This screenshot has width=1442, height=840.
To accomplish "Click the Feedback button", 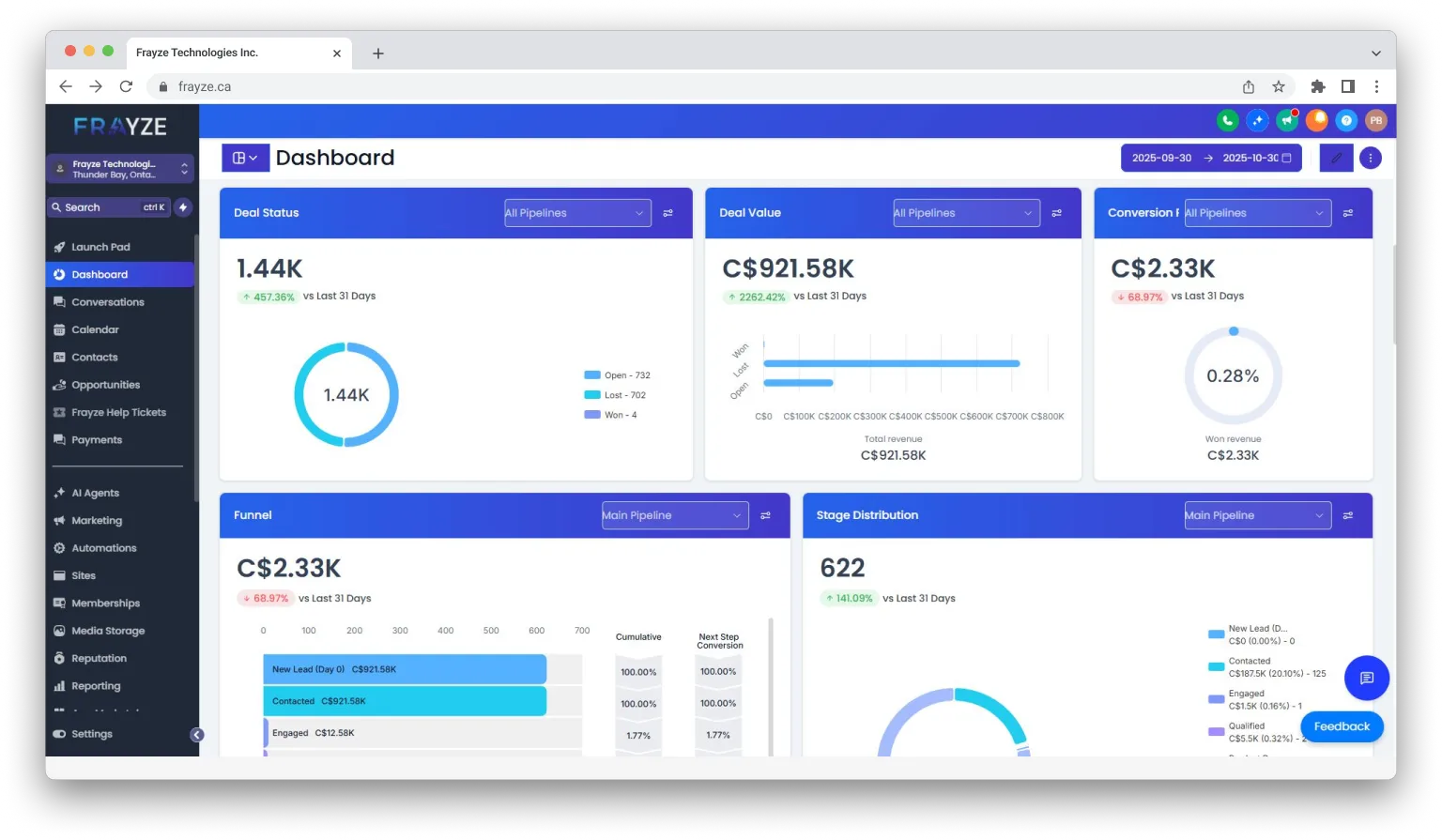I will 1341,725.
